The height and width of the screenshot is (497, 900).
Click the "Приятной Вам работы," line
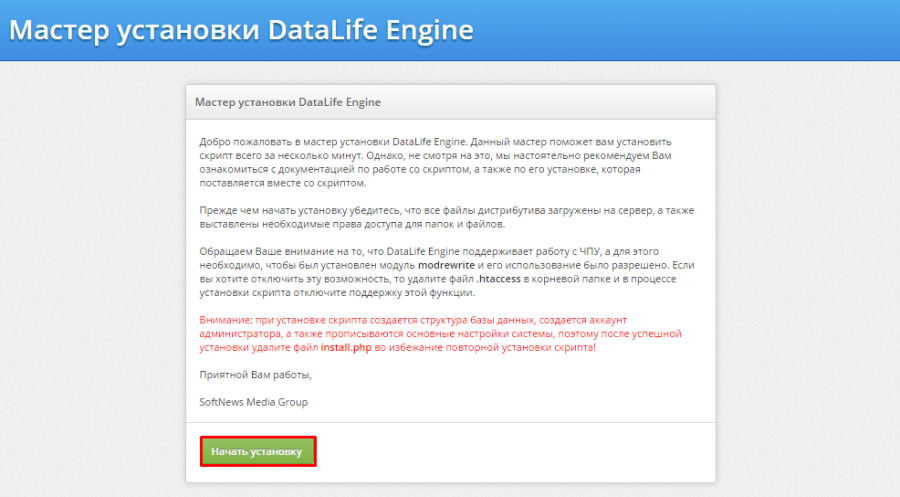[x=255, y=375]
